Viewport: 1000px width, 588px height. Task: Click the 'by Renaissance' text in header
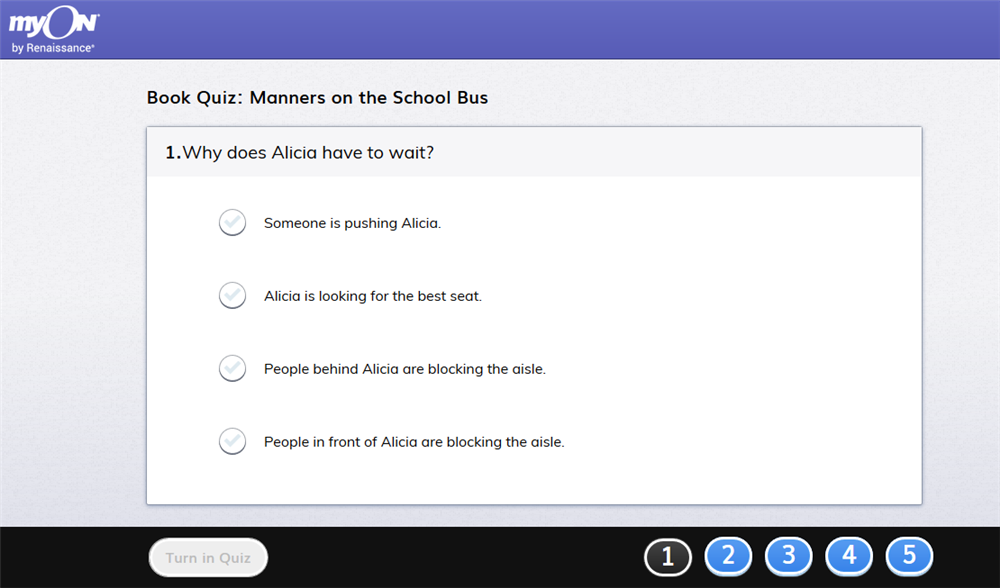coord(53,48)
